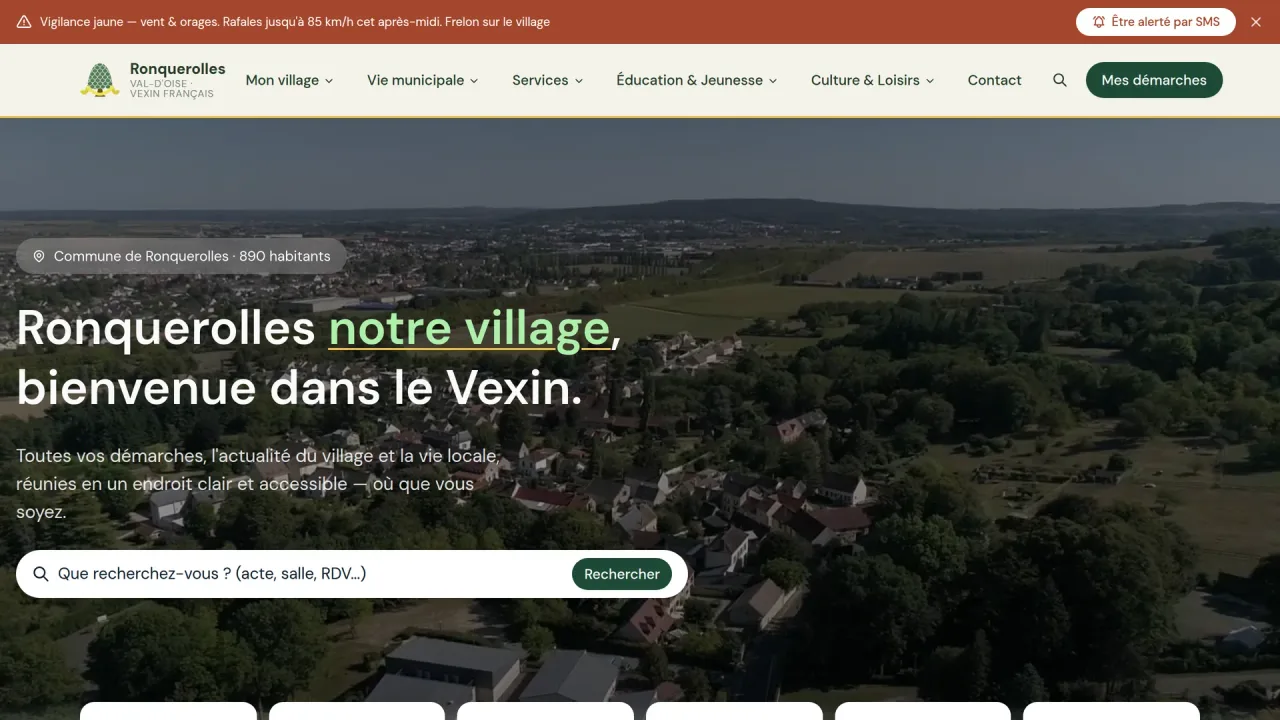Viewport: 1280px width, 720px height.
Task: Go to the Contact page
Action: click(995, 80)
